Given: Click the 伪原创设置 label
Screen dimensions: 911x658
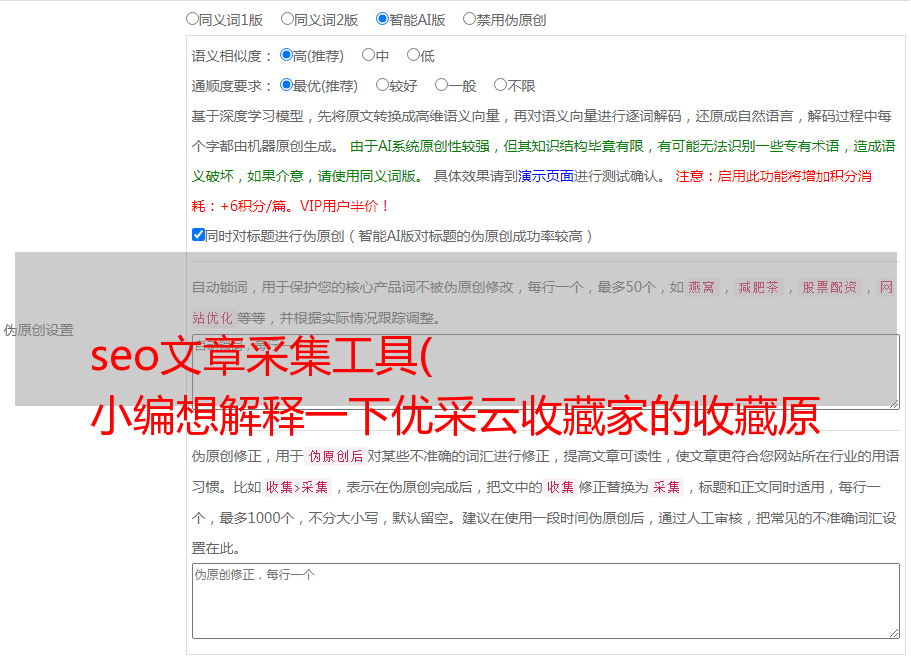Looking at the screenshot, I should [39, 330].
